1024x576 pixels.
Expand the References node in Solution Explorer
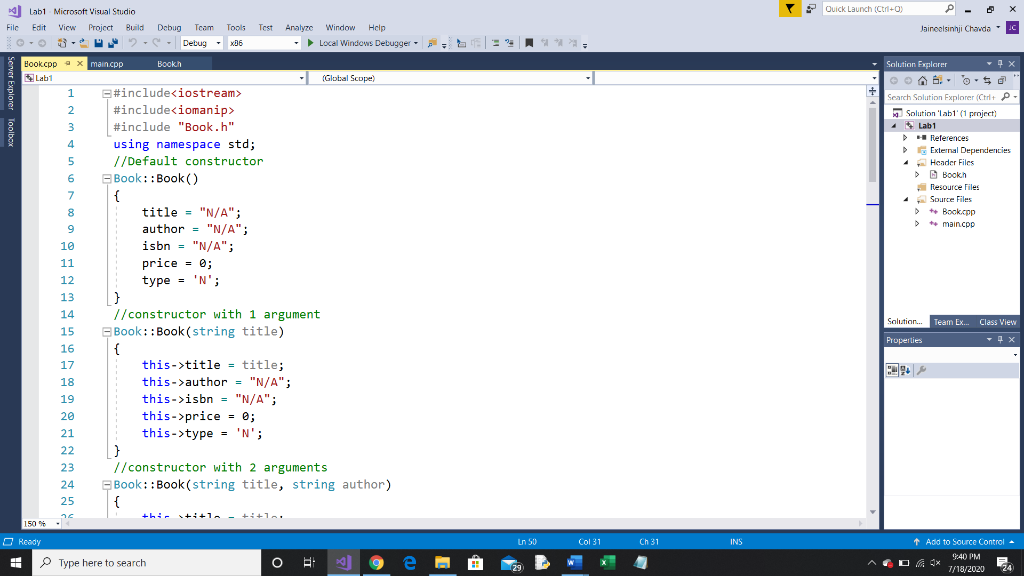point(905,138)
